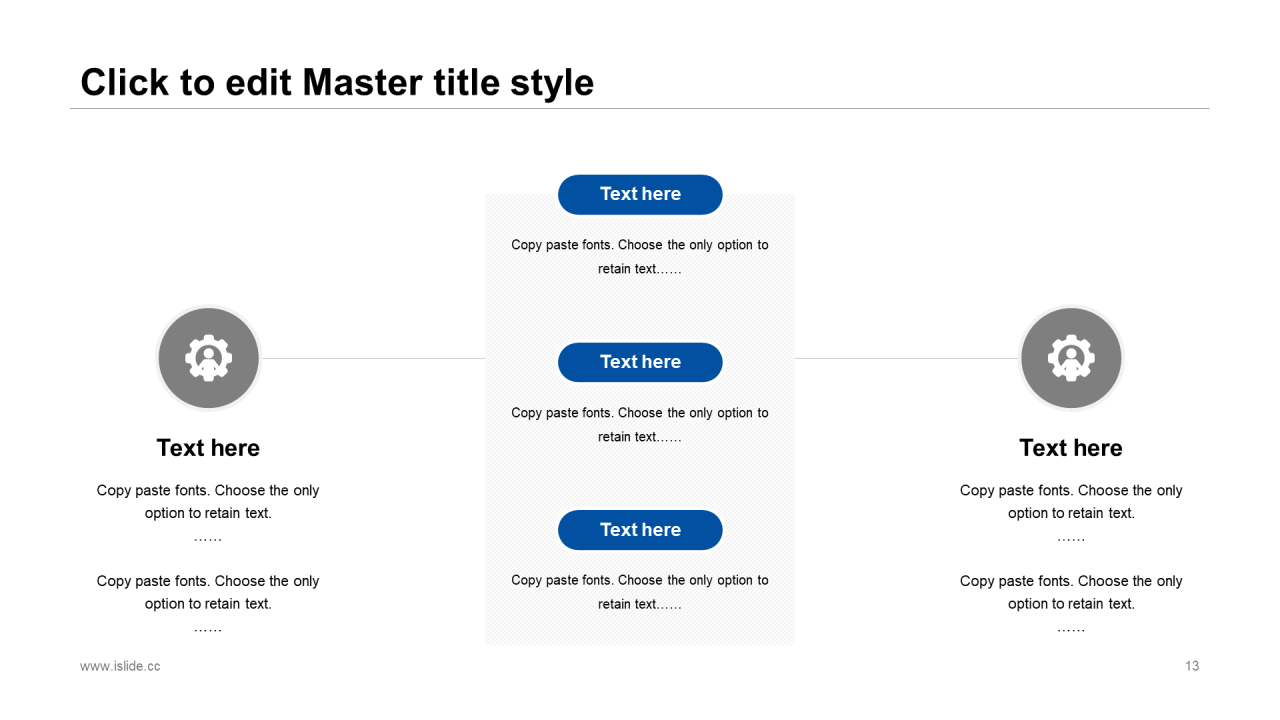Select the second paragraph in the right column
The image size is (1280, 720).
click(1070, 592)
